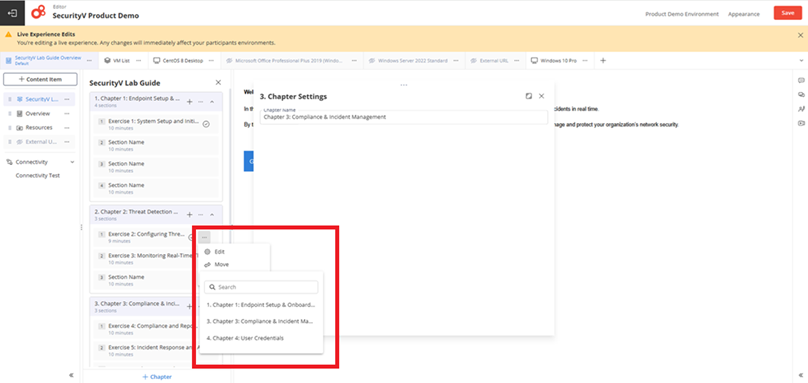Image resolution: width=808 pixels, height=383 pixels.
Task: Select Resources item in left sidebar
Action: [x=39, y=127]
